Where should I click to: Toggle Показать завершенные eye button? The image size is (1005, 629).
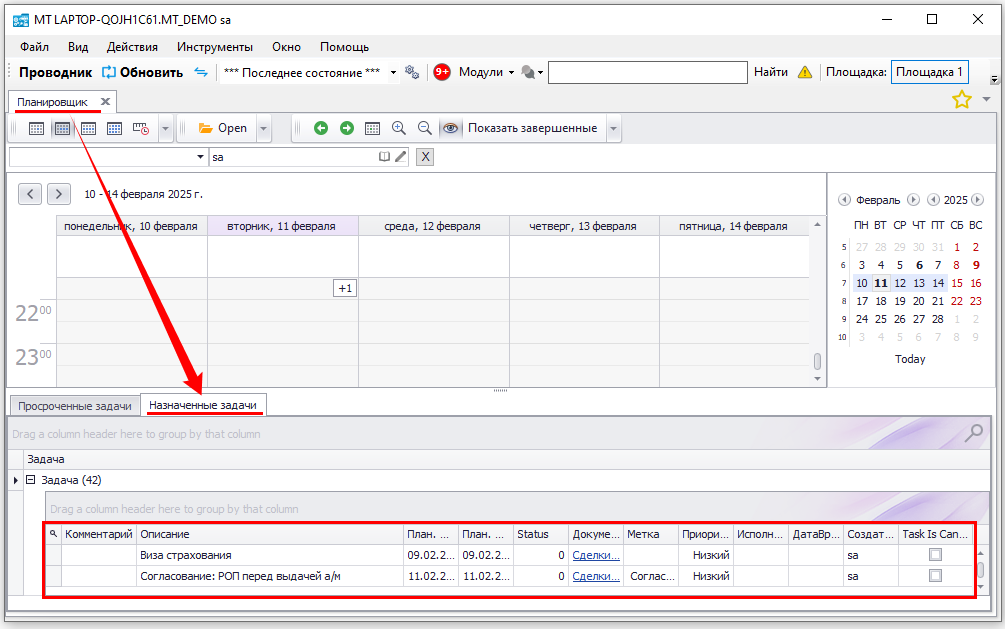451,128
